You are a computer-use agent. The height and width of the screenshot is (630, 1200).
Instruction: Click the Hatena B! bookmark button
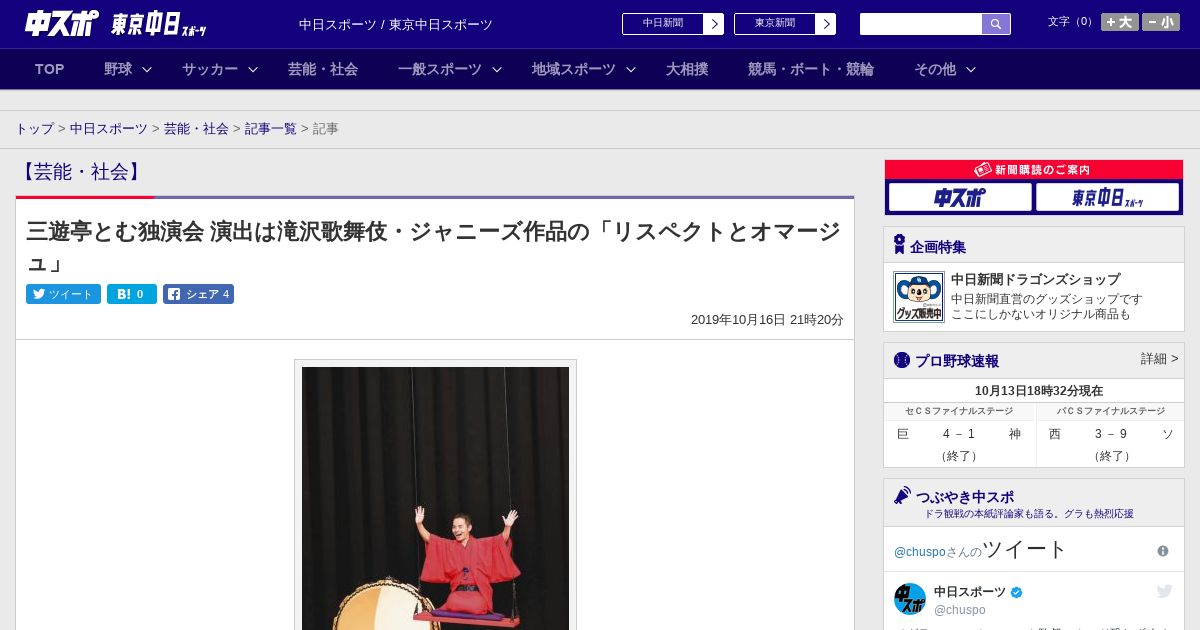click(x=132, y=294)
